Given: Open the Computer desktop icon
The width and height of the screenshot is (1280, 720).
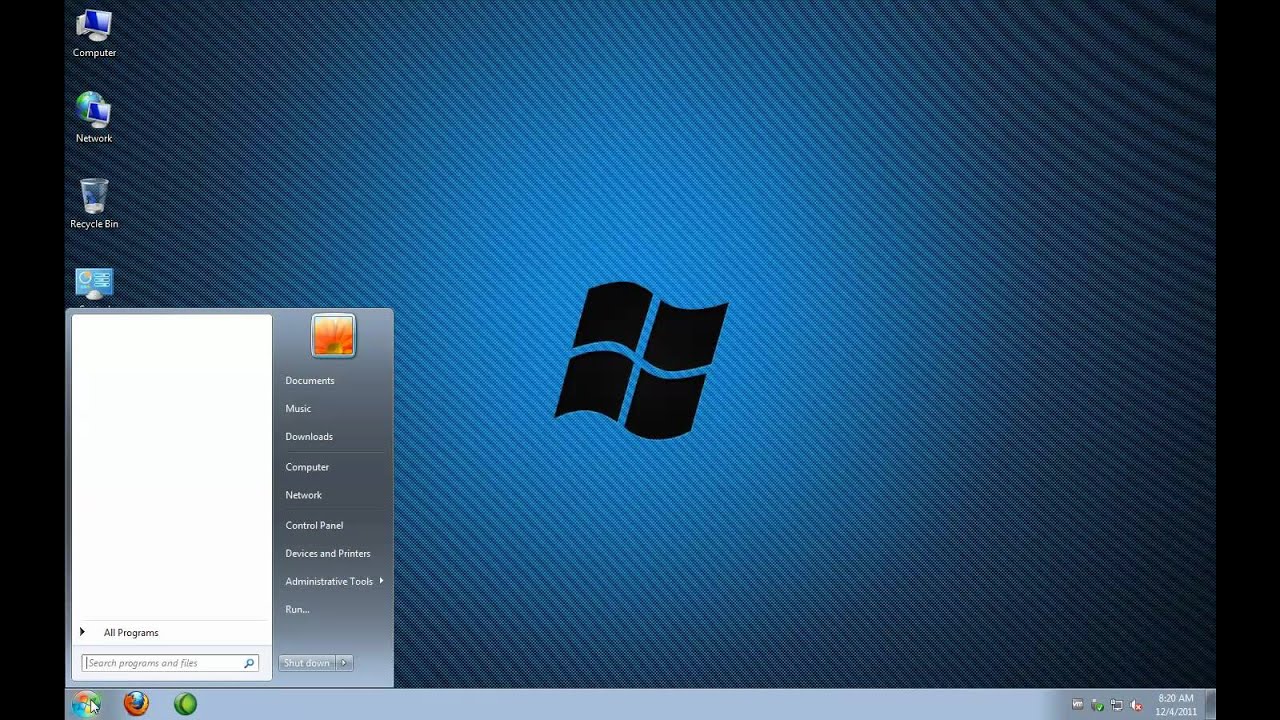Looking at the screenshot, I should pos(94,33).
